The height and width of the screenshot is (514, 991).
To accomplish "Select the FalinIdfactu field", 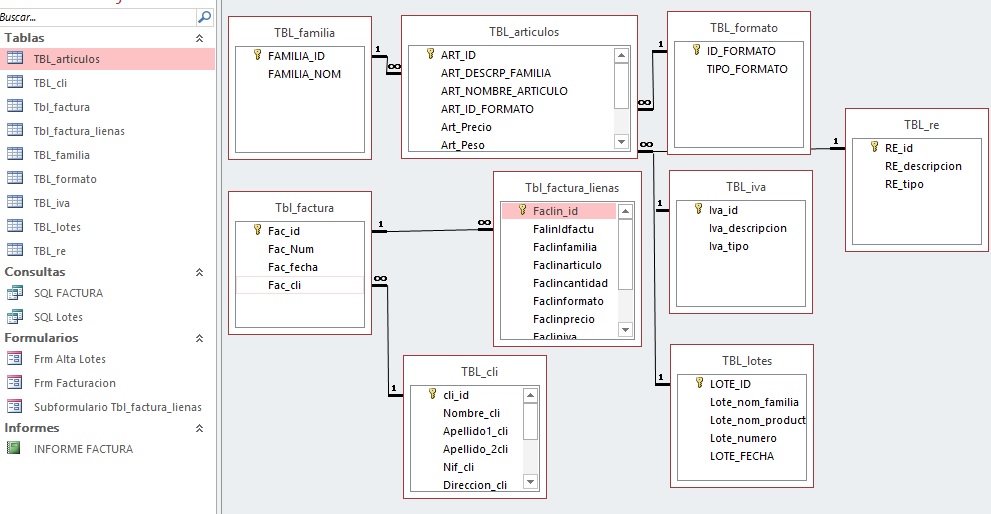I will 563,229.
